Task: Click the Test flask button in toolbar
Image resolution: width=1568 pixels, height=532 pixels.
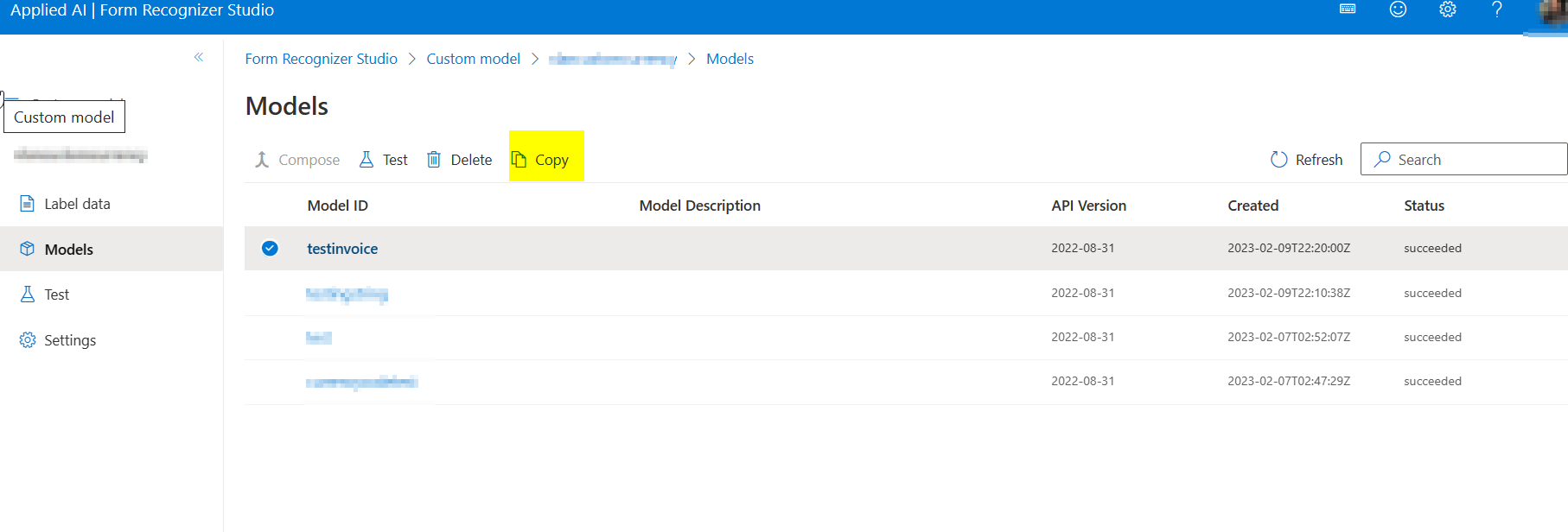Action: 383,160
